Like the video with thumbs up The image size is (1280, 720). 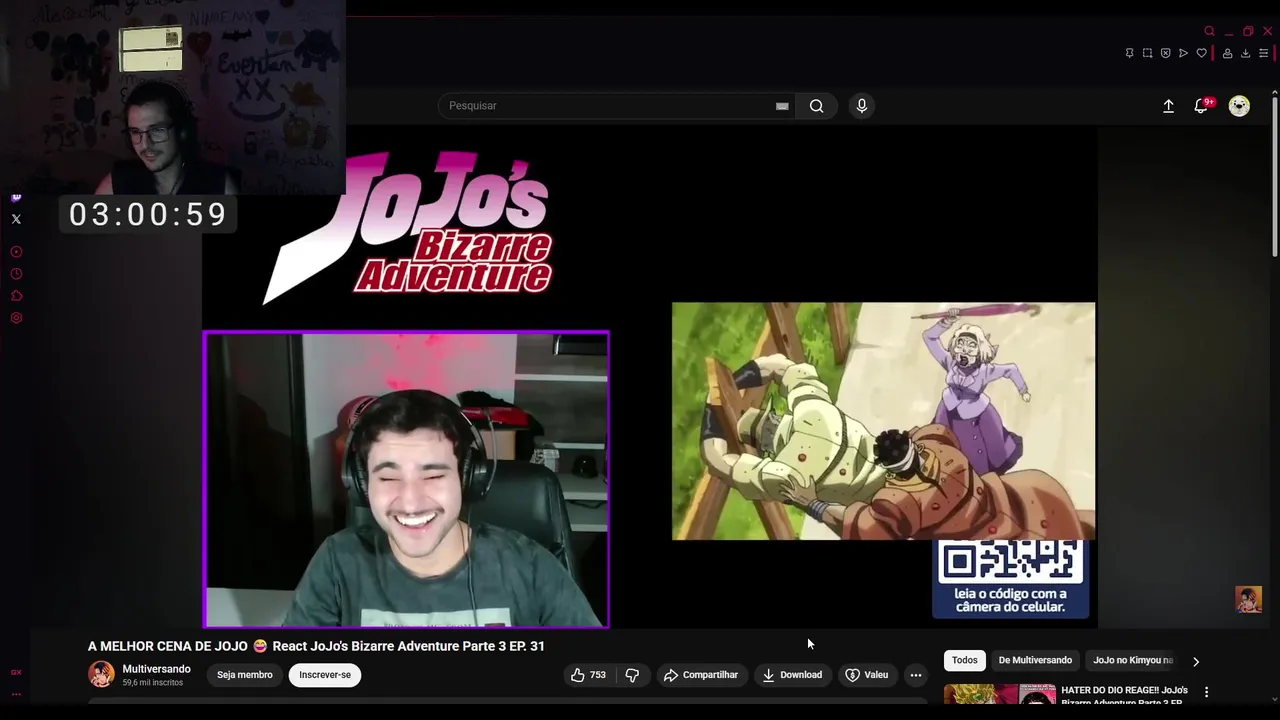click(588, 675)
